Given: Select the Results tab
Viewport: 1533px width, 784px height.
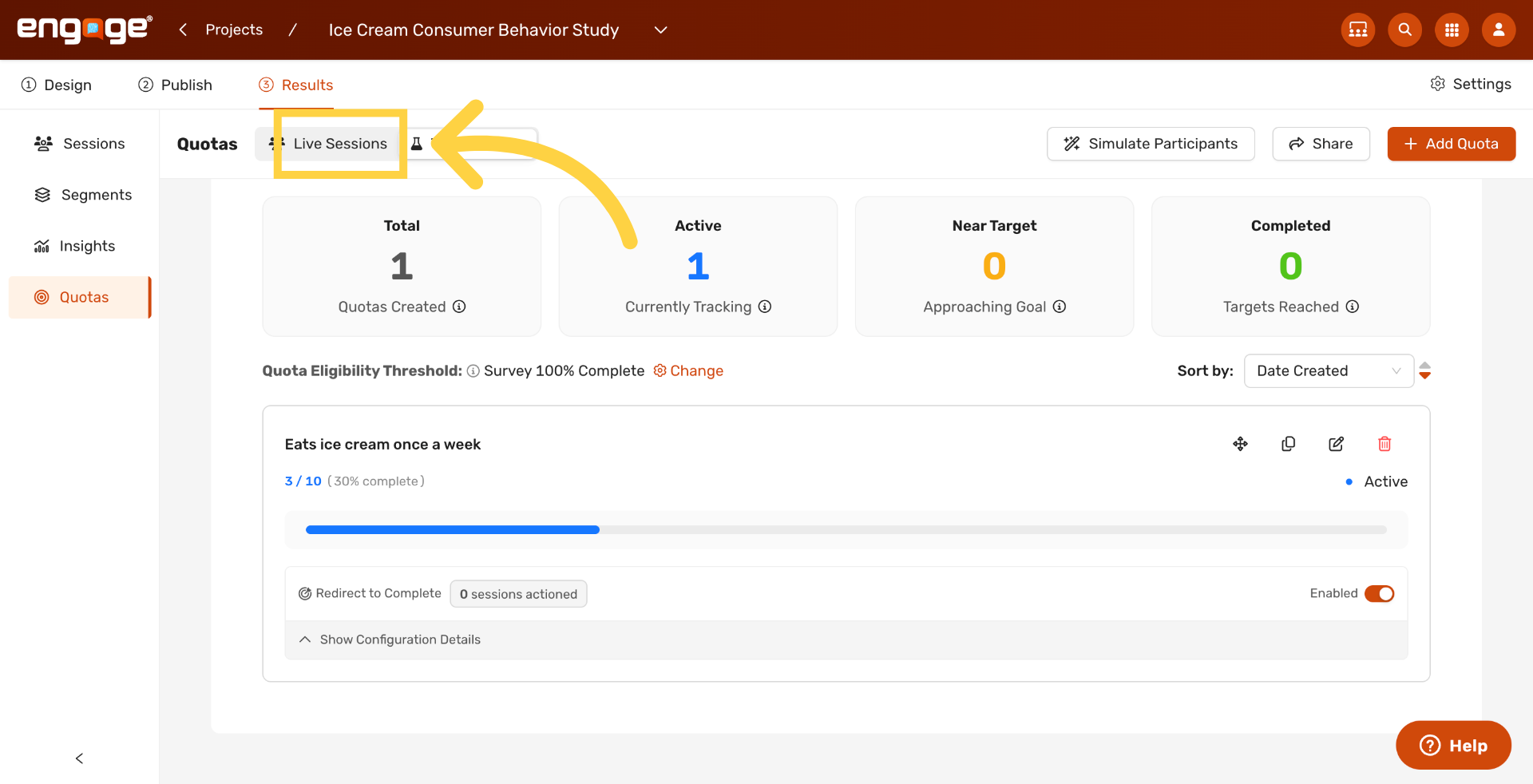Looking at the screenshot, I should pos(296,85).
